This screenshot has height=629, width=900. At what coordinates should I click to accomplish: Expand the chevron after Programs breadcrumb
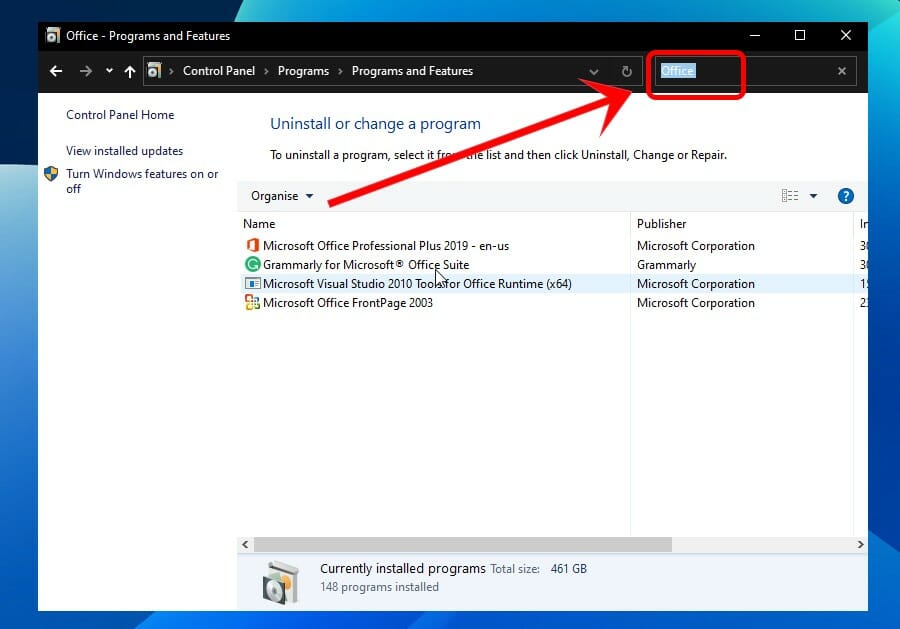(x=340, y=71)
